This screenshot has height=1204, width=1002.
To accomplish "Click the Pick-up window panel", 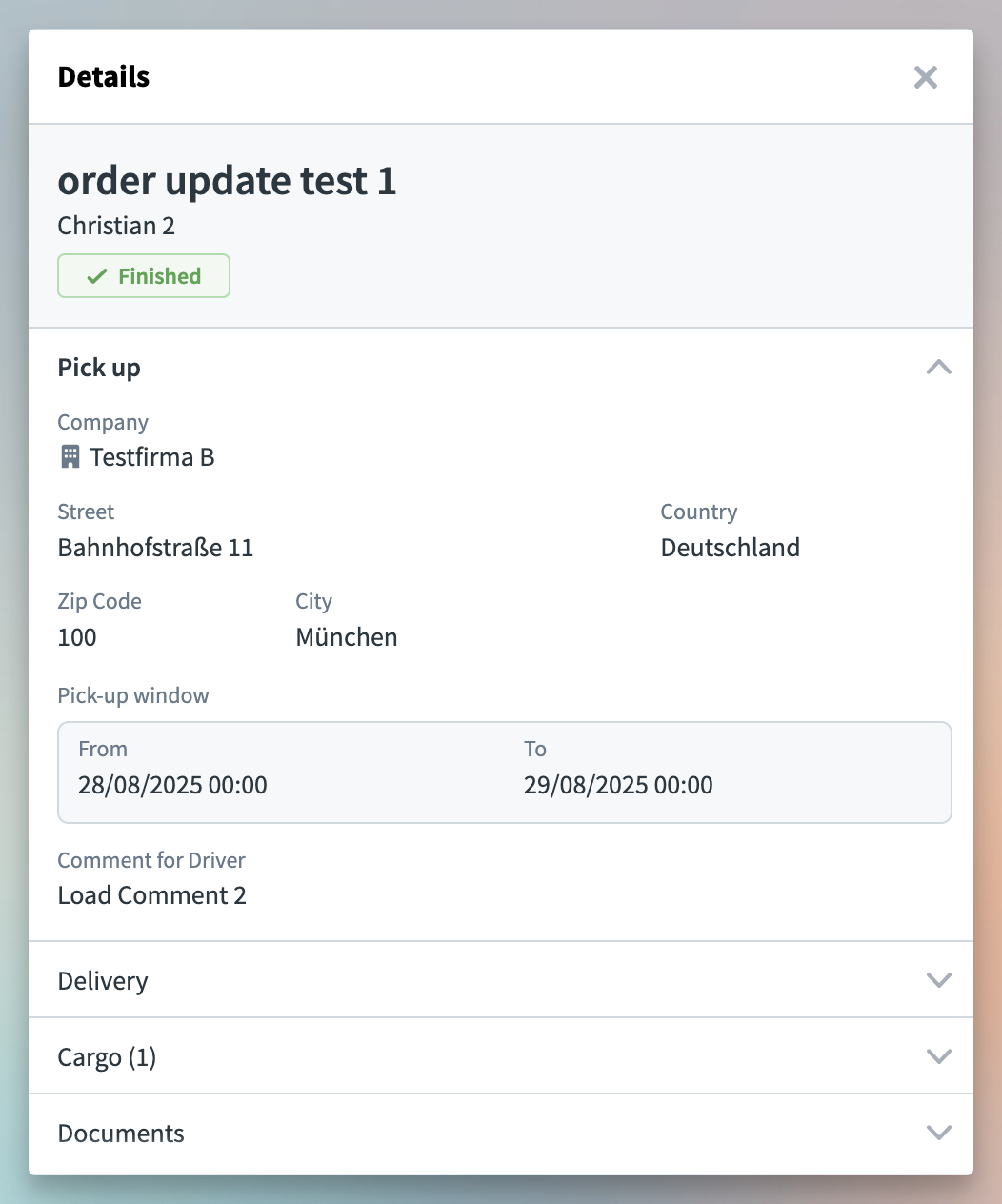I will (x=505, y=772).
